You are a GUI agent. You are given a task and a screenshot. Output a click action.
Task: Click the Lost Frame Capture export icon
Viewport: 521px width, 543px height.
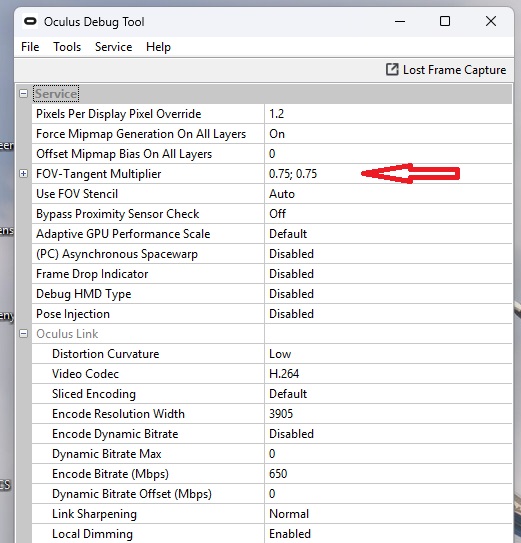pos(392,69)
